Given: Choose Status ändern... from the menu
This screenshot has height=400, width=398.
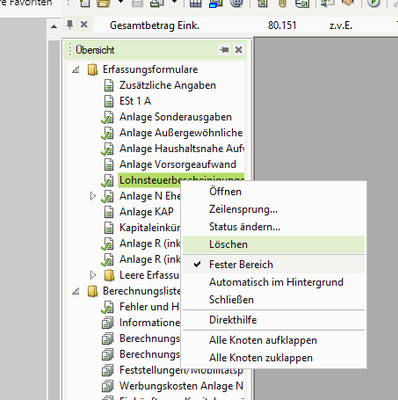Looking at the screenshot, I should 274,227.
